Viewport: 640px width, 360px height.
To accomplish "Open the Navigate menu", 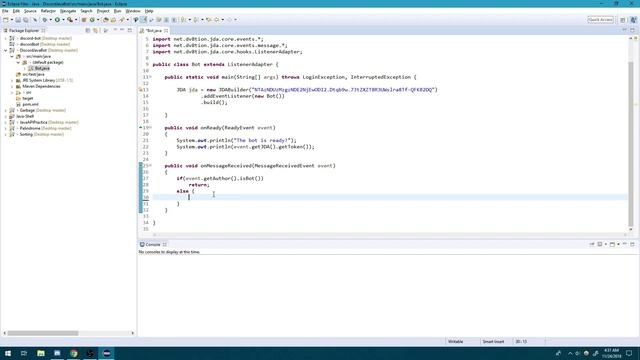I will (x=68, y=11).
